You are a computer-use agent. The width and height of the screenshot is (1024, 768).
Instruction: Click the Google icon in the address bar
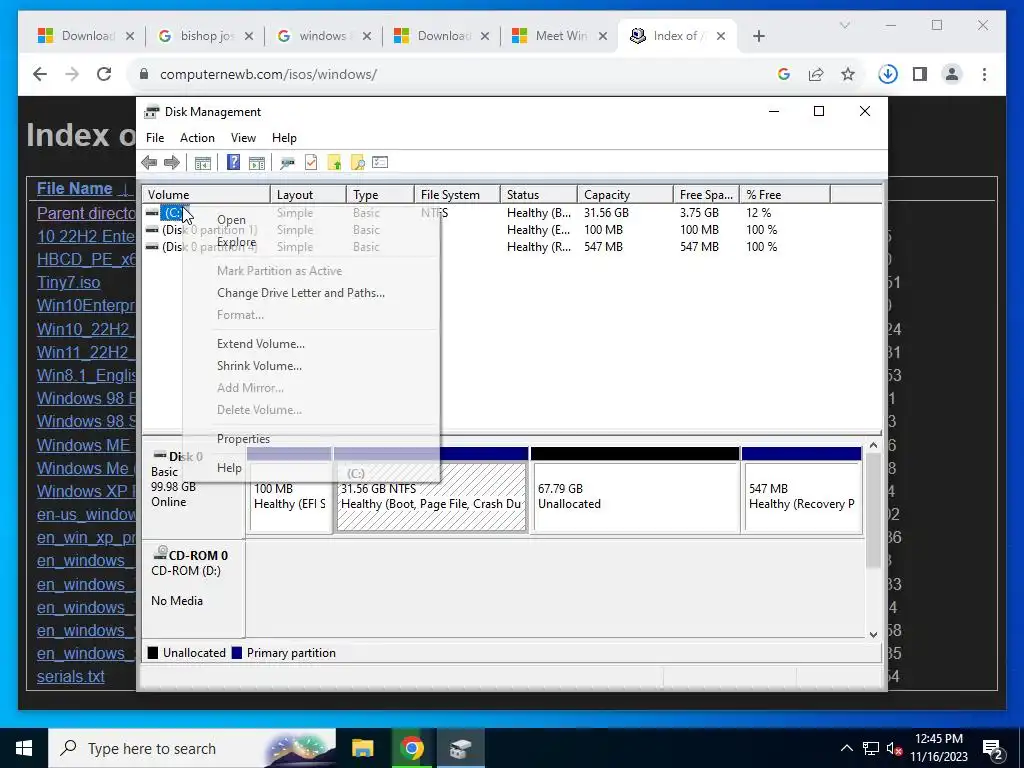pyautogui.click(x=784, y=74)
